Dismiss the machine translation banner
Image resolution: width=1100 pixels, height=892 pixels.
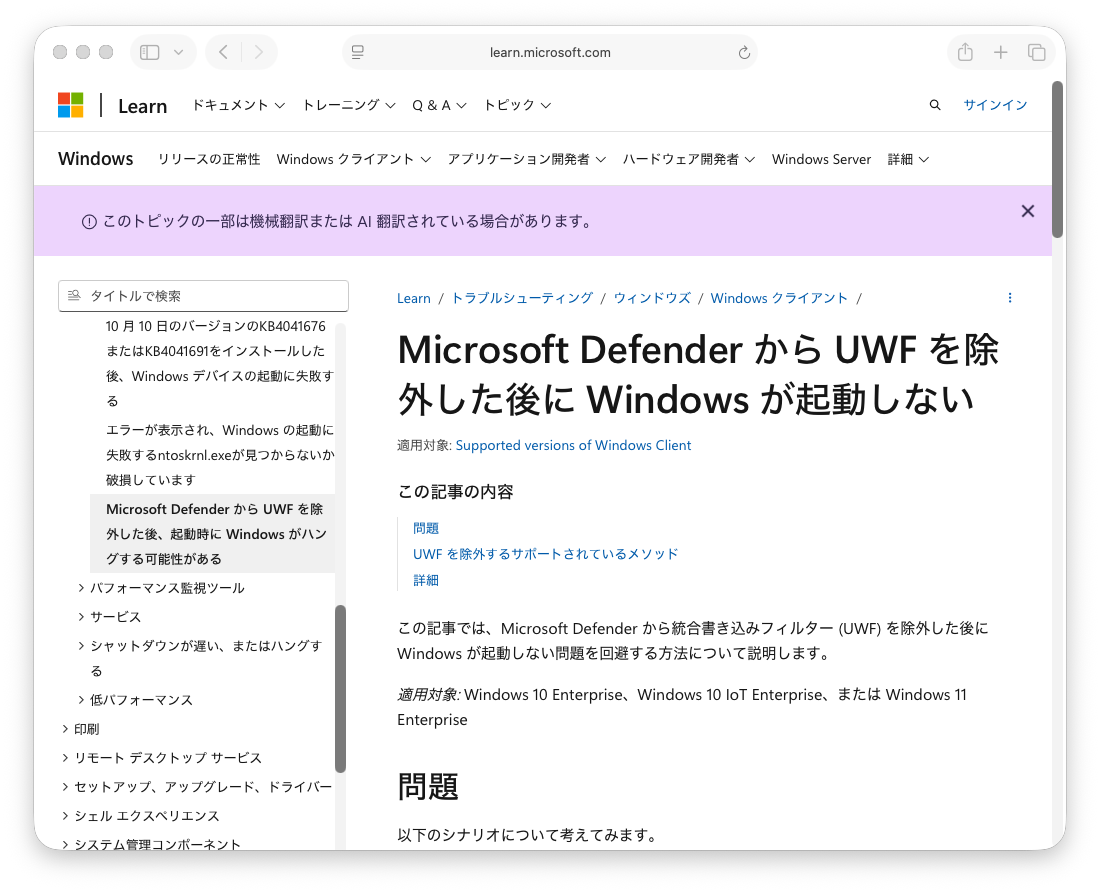[x=1027, y=211]
